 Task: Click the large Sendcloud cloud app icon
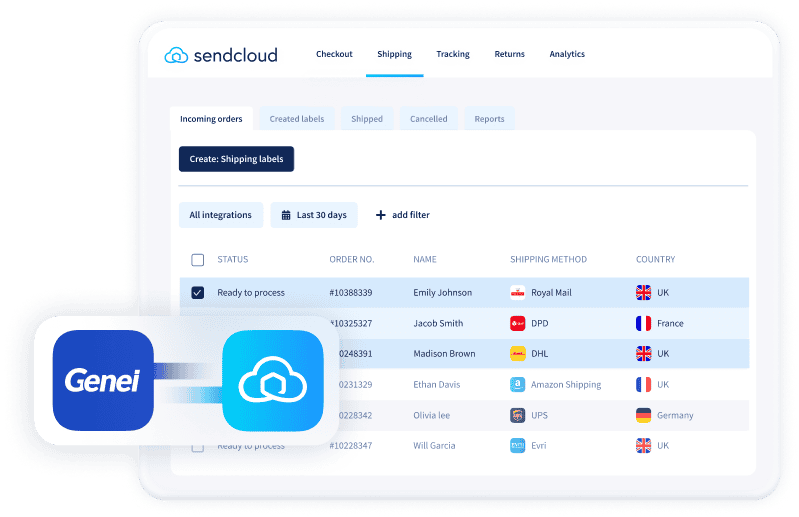click(x=273, y=380)
